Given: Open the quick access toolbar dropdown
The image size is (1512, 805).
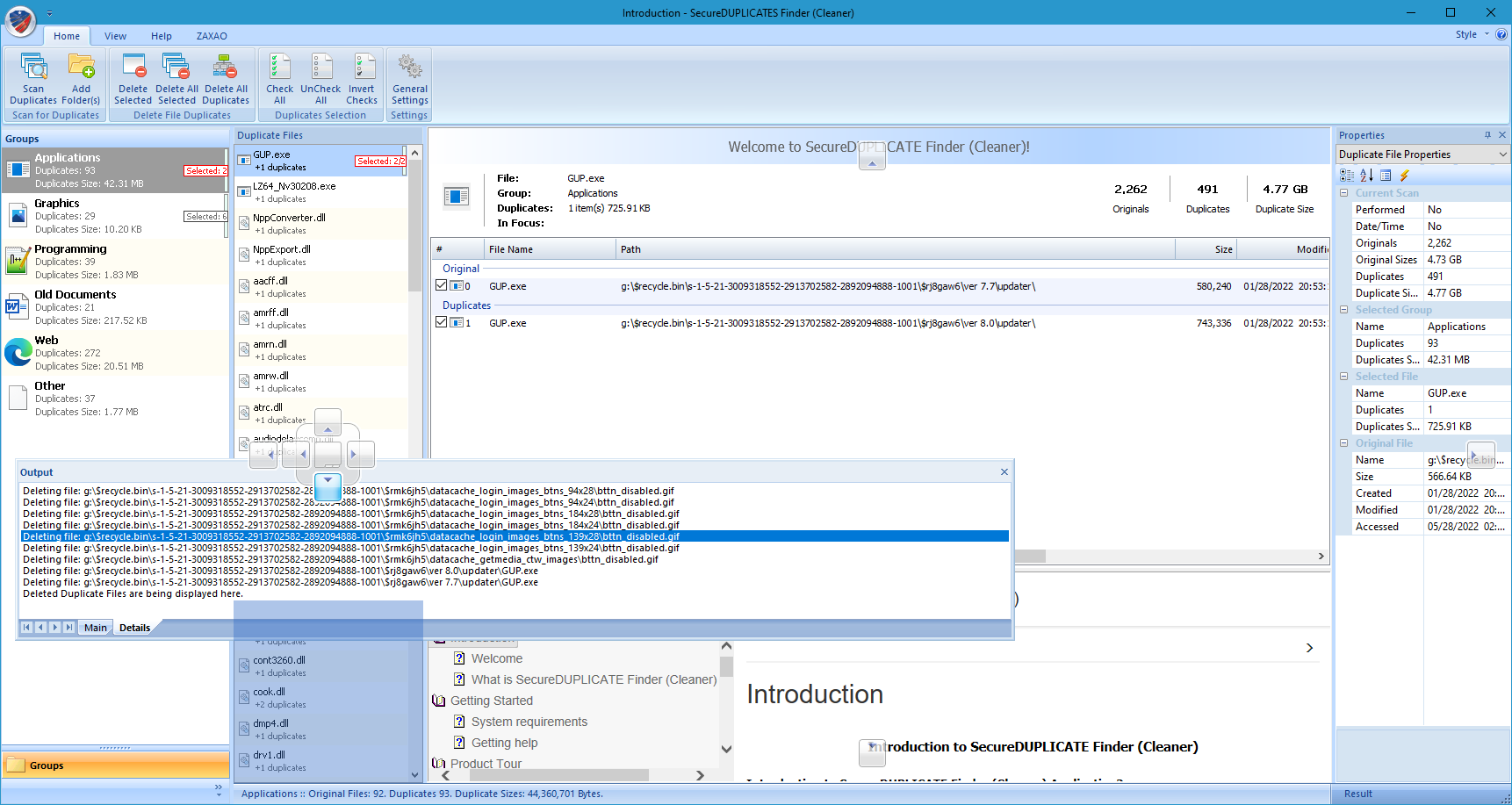Looking at the screenshot, I should (x=49, y=14).
